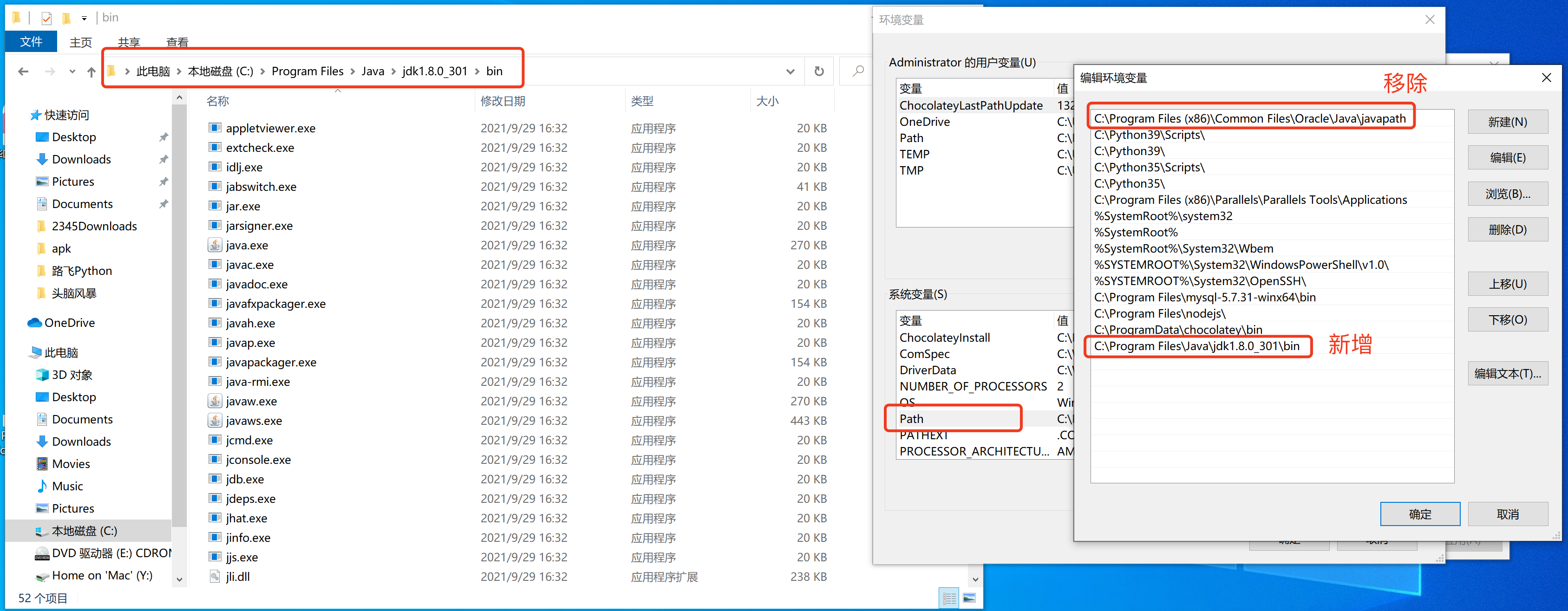Image resolution: width=1568 pixels, height=611 pixels.
Task: Click the Up one level arrow
Action: (91, 72)
